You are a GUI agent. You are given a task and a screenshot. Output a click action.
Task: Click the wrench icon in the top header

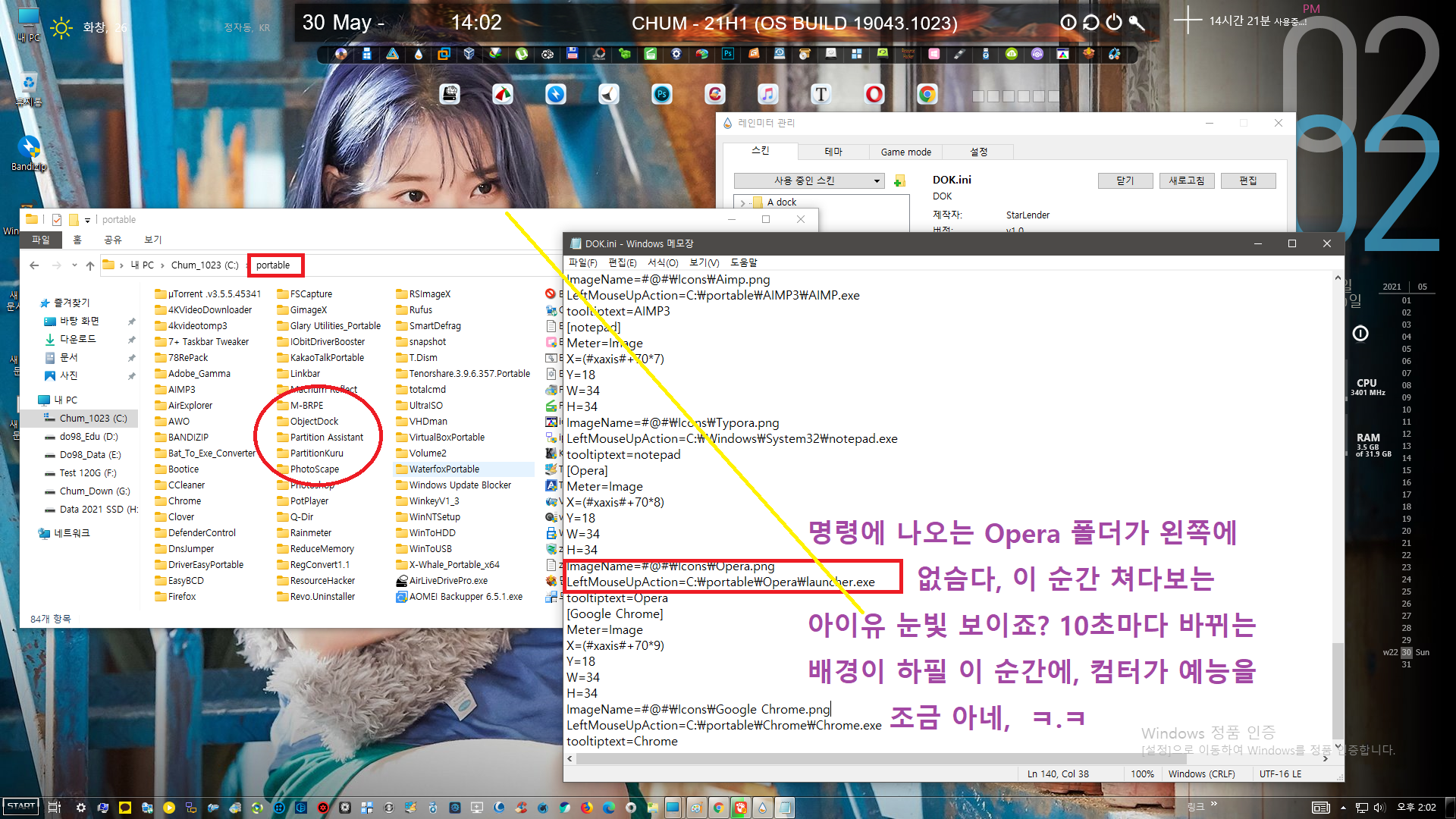pyautogui.click(x=1137, y=23)
